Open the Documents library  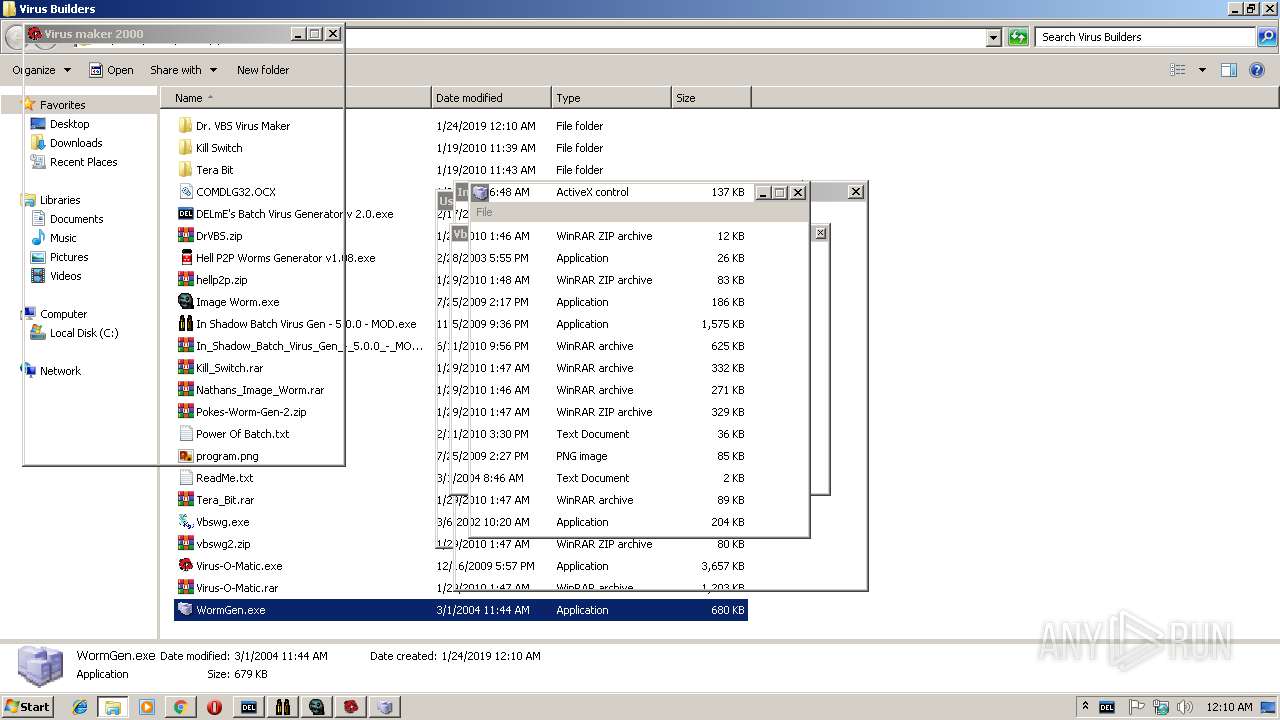click(76, 219)
